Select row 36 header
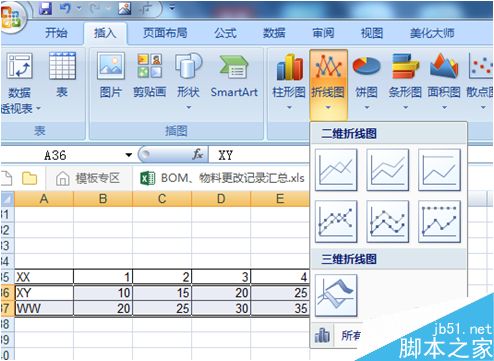 (x=7, y=293)
